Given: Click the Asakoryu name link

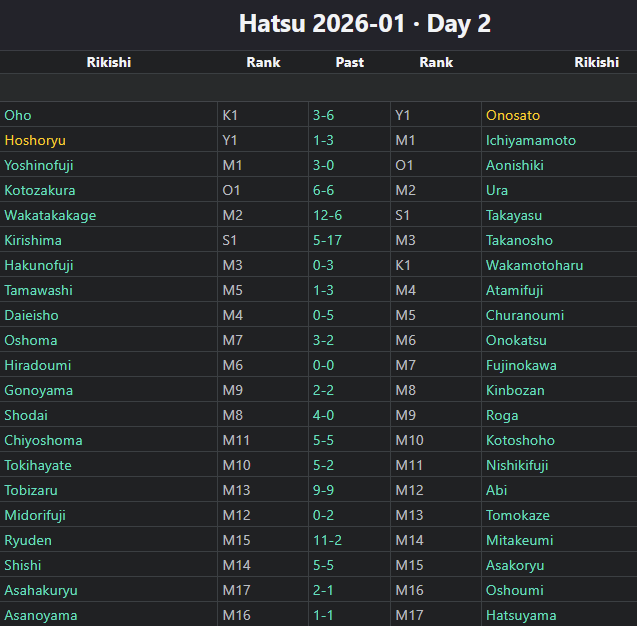Looking at the screenshot, I should [515, 565].
